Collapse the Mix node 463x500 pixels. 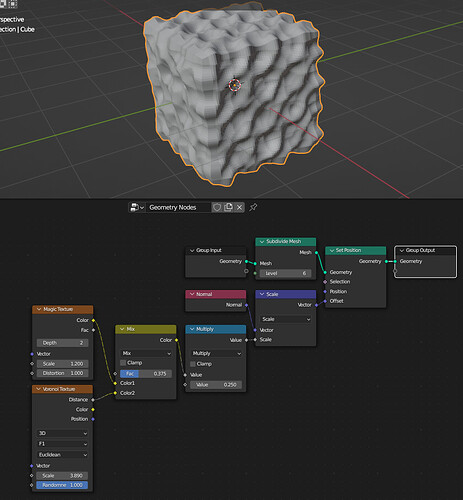[x=122, y=329]
